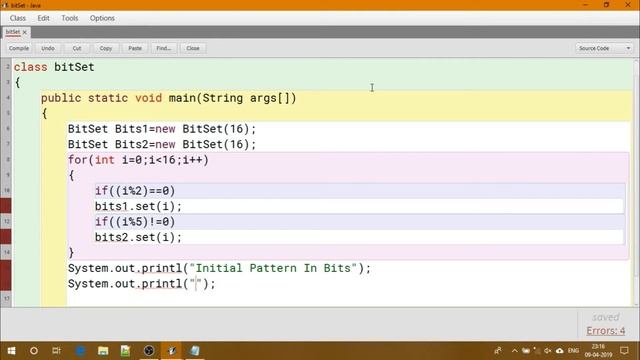Open the People icon in system tray
The image size is (640, 360).
tap(498, 351)
